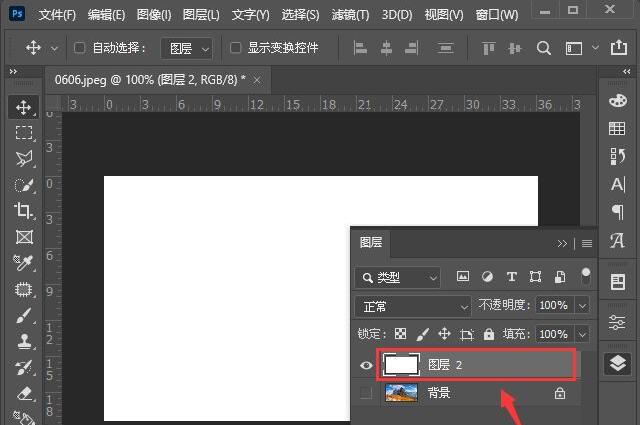Viewport: 640px width, 425px height.
Task: Toggle shape layer filter icon
Action: [535, 277]
